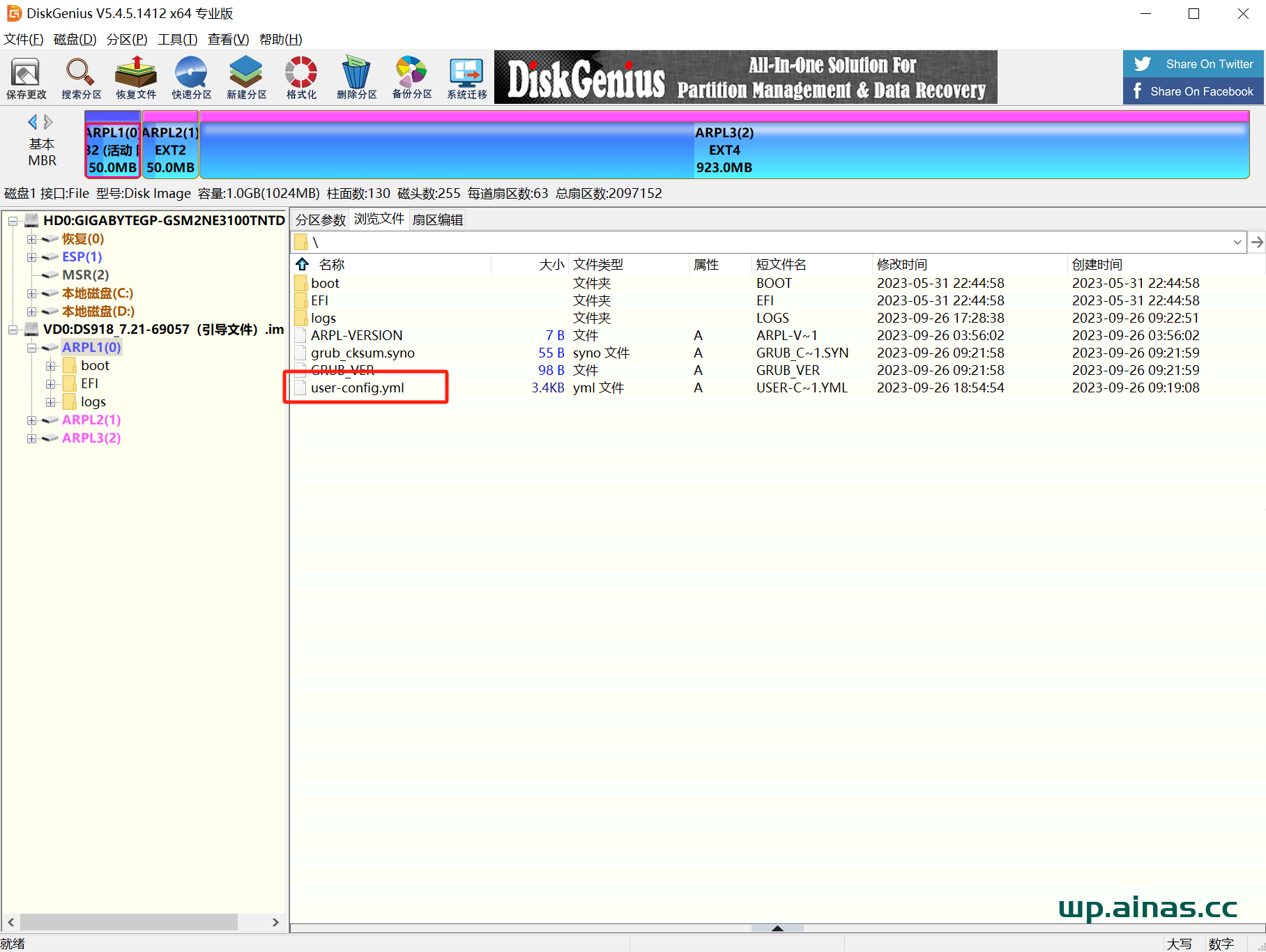Expand the 恢复(0) partition node
The height and width of the screenshot is (952, 1266).
pos(31,239)
